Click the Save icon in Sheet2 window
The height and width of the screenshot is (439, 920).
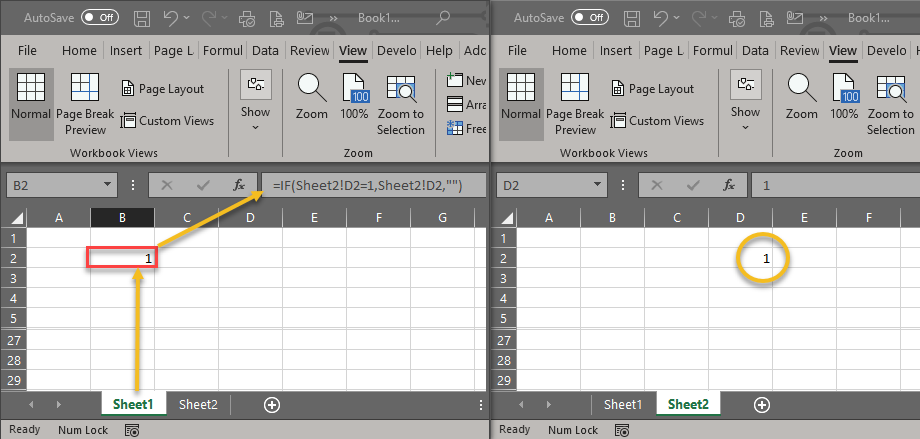(x=632, y=18)
